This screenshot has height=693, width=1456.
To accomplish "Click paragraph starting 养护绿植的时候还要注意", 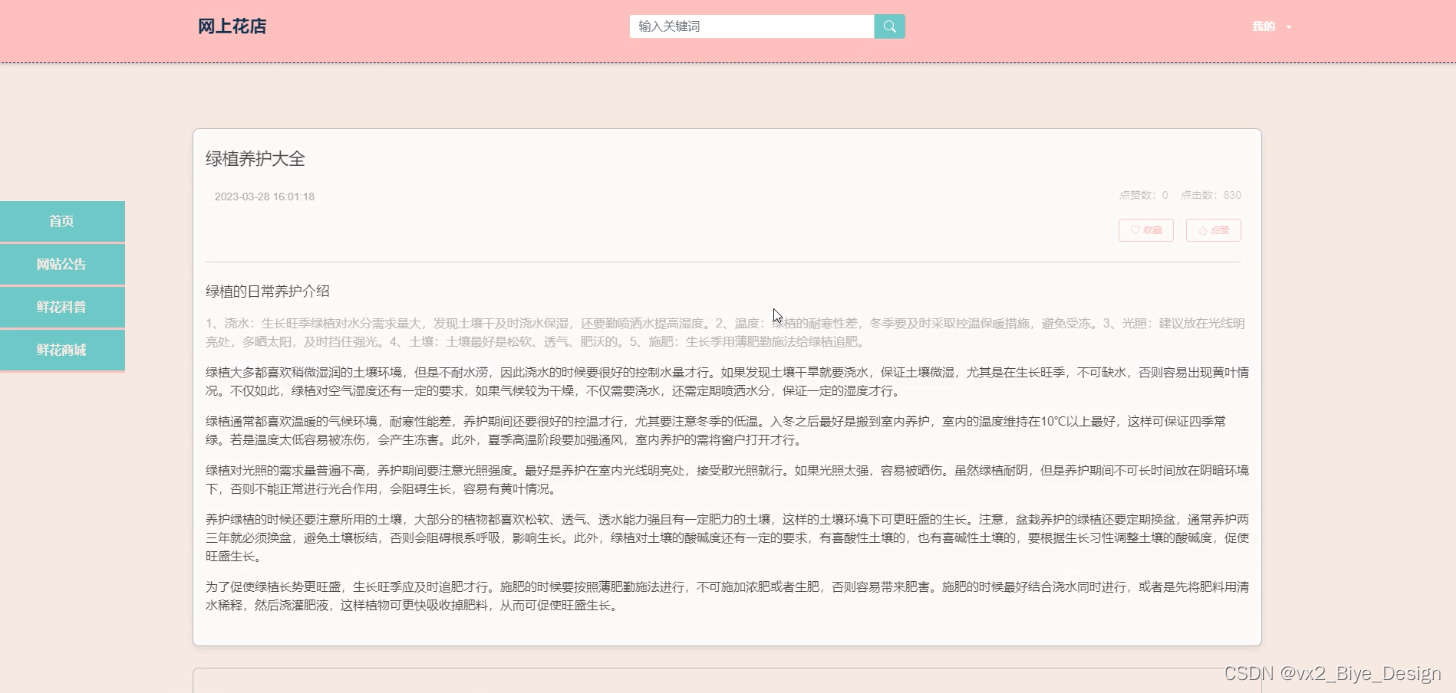I will click(727, 538).
